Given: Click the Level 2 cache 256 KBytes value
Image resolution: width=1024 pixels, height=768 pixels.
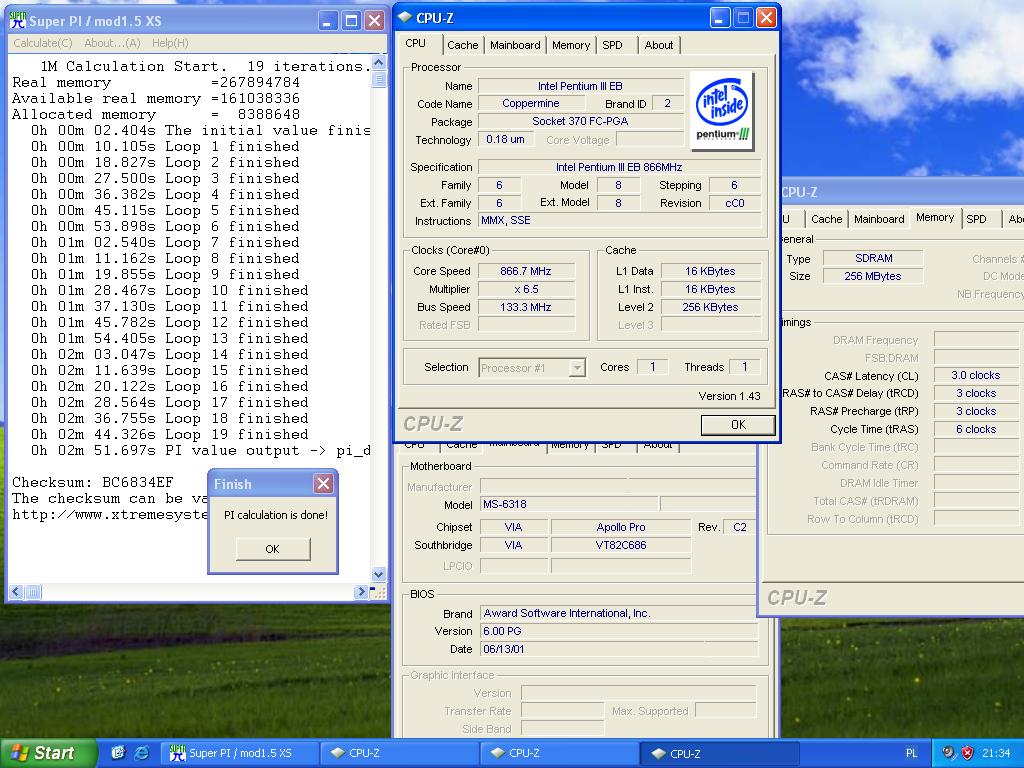Looking at the screenshot, I should point(711,307).
